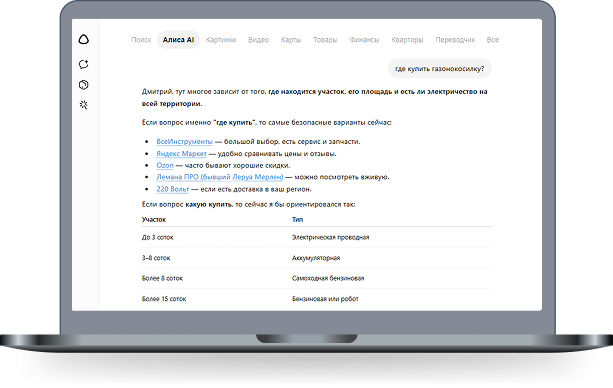Expand the Все services menu
This screenshot has width=613, height=388.
pos(493,40)
